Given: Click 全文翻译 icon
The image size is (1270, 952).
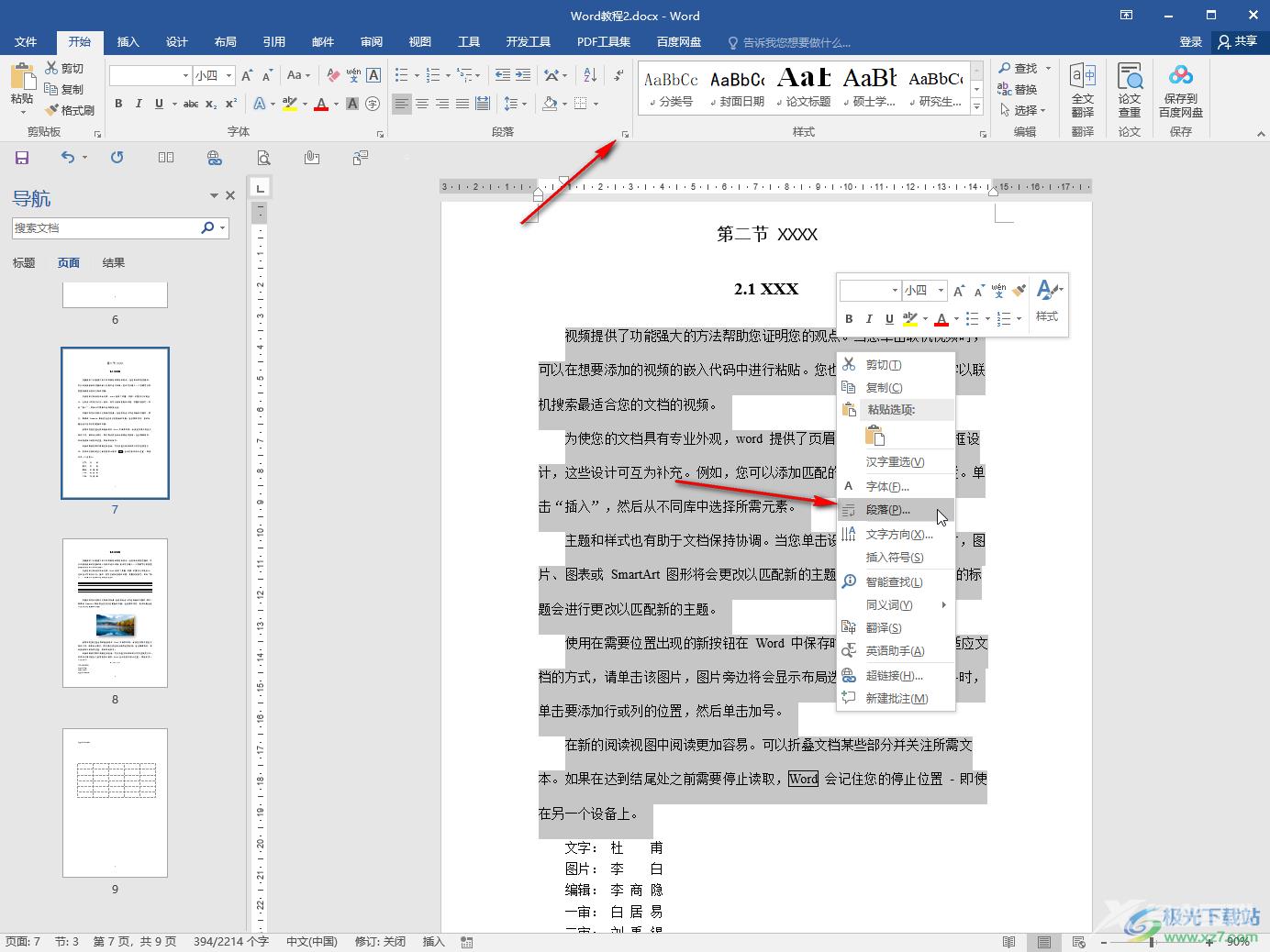Looking at the screenshot, I should pyautogui.click(x=1083, y=90).
